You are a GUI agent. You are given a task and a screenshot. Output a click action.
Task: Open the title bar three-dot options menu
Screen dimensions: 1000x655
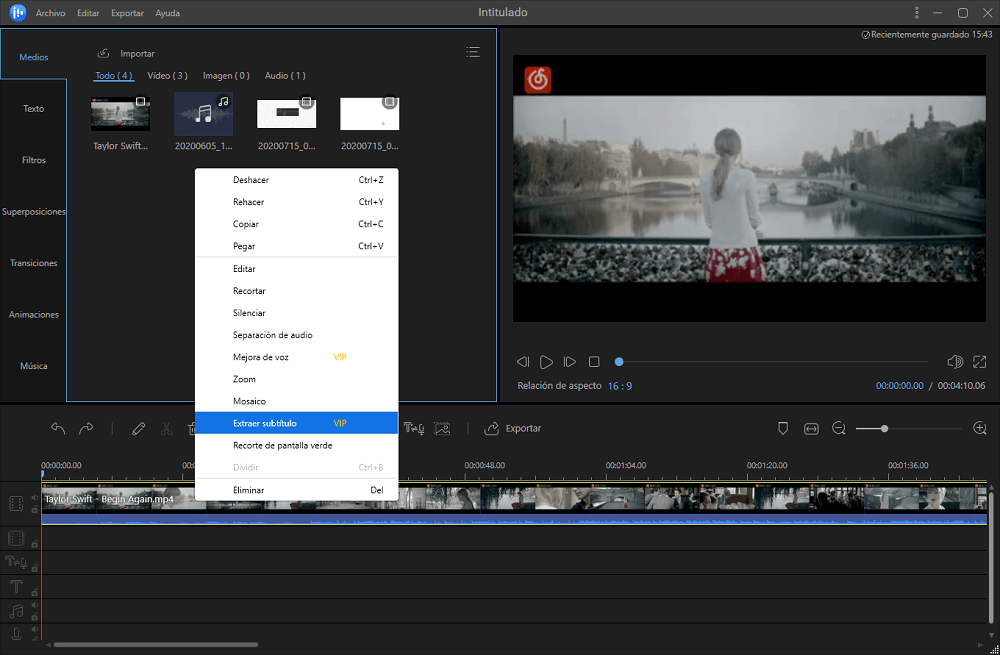tap(916, 13)
